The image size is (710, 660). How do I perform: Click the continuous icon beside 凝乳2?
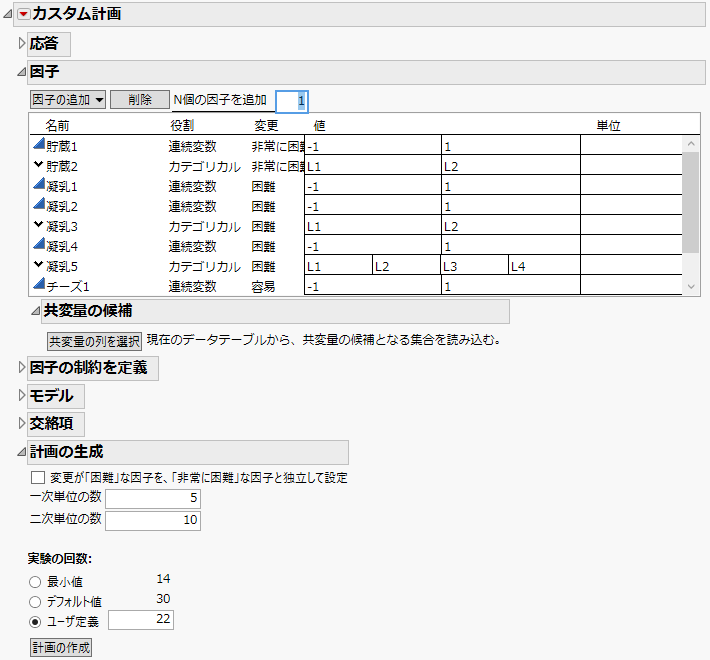point(39,204)
